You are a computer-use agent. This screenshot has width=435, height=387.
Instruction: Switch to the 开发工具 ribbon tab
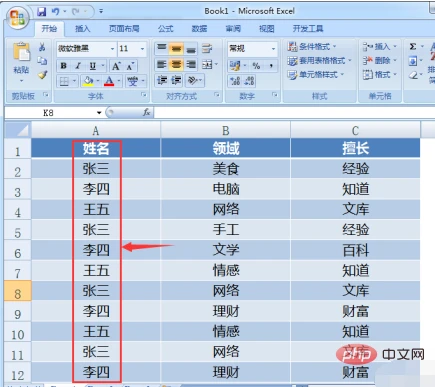[x=308, y=29]
